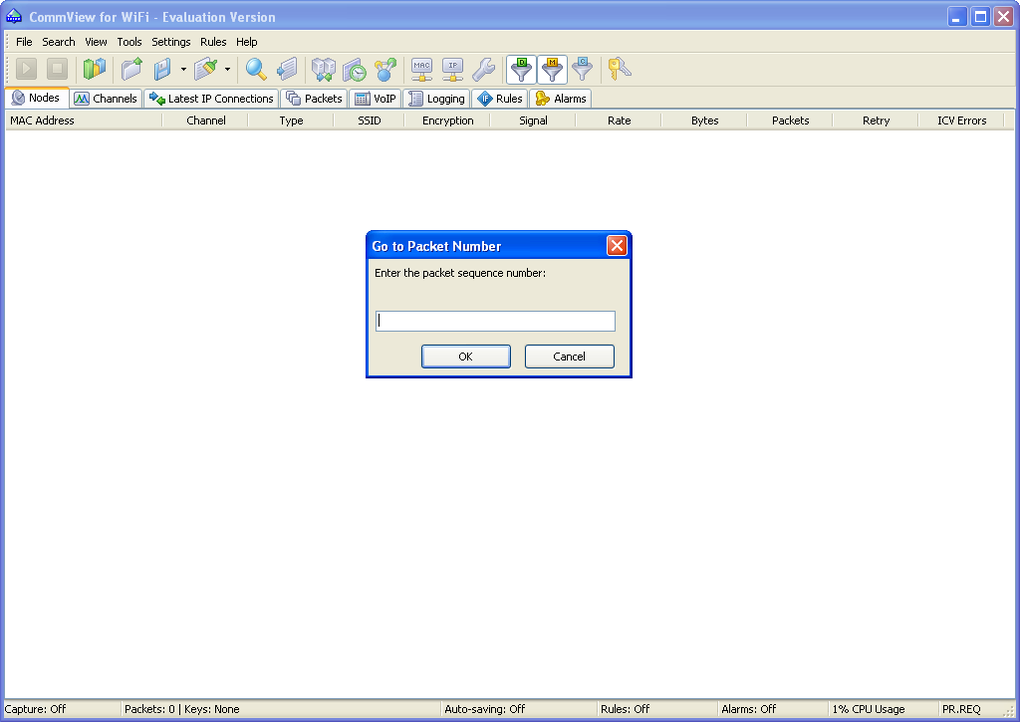Switch to the Alarms tab

pyautogui.click(x=561, y=98)
